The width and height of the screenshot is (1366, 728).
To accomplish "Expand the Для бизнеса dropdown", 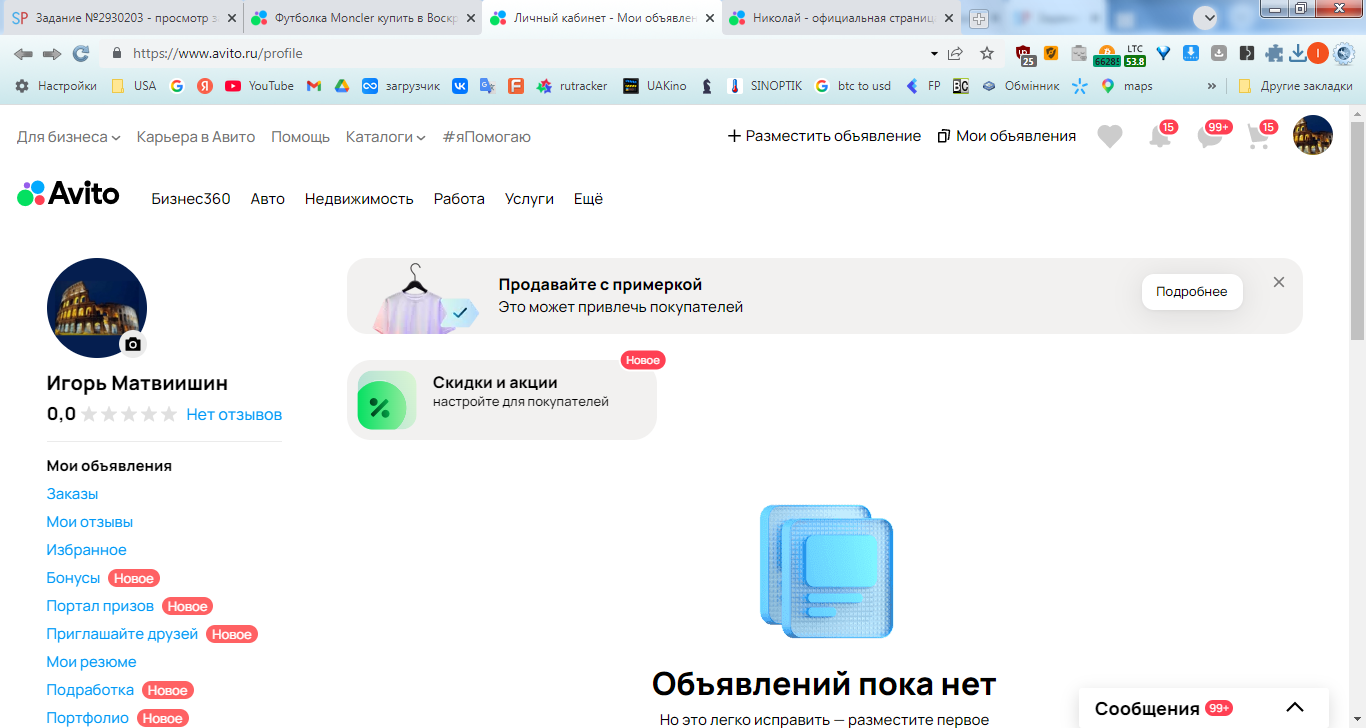I will coord(69,137).
